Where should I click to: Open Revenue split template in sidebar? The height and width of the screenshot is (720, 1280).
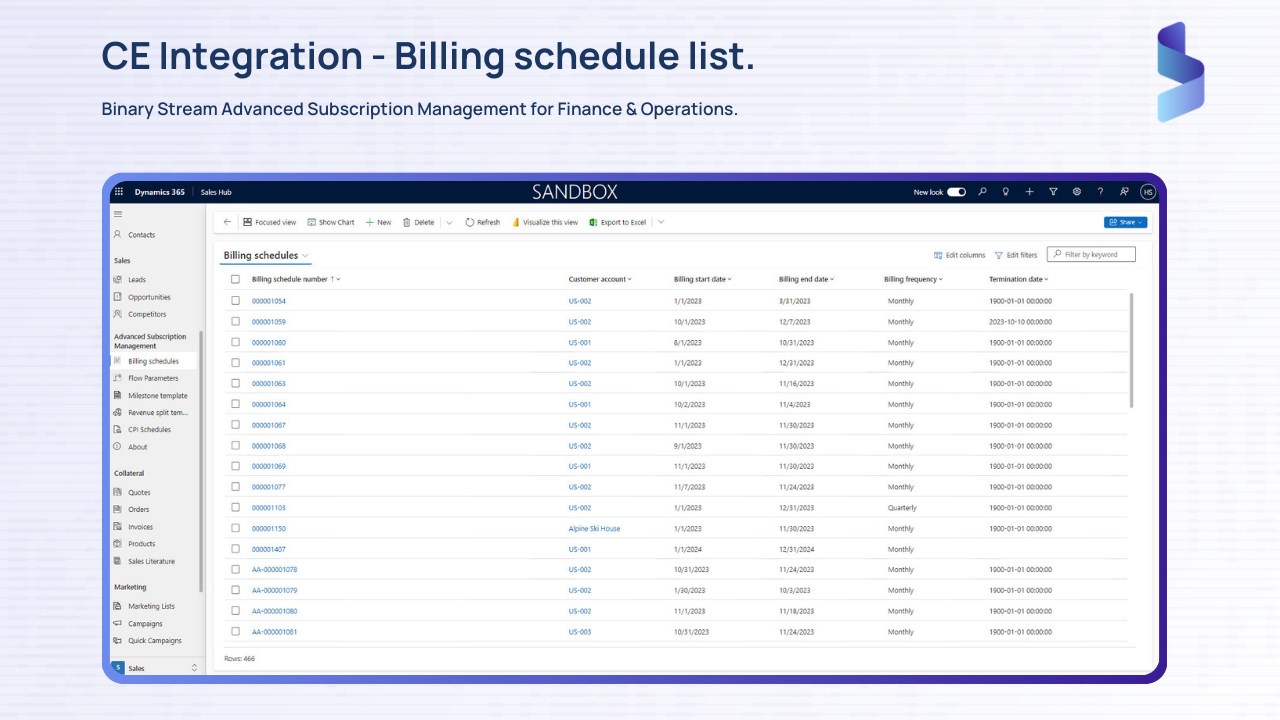click(157, 412)
